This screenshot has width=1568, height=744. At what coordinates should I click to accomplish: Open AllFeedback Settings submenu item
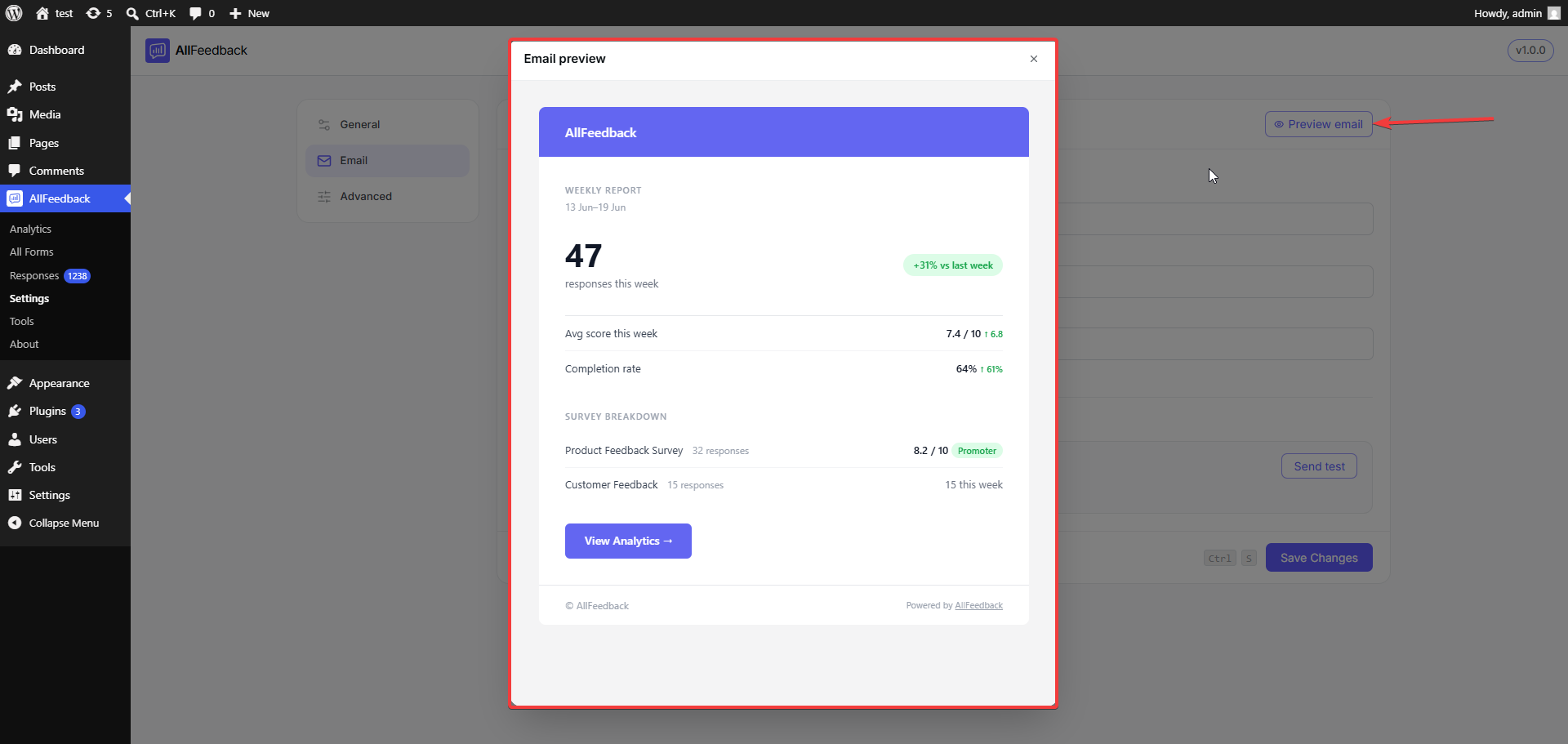tap(29, 299)
